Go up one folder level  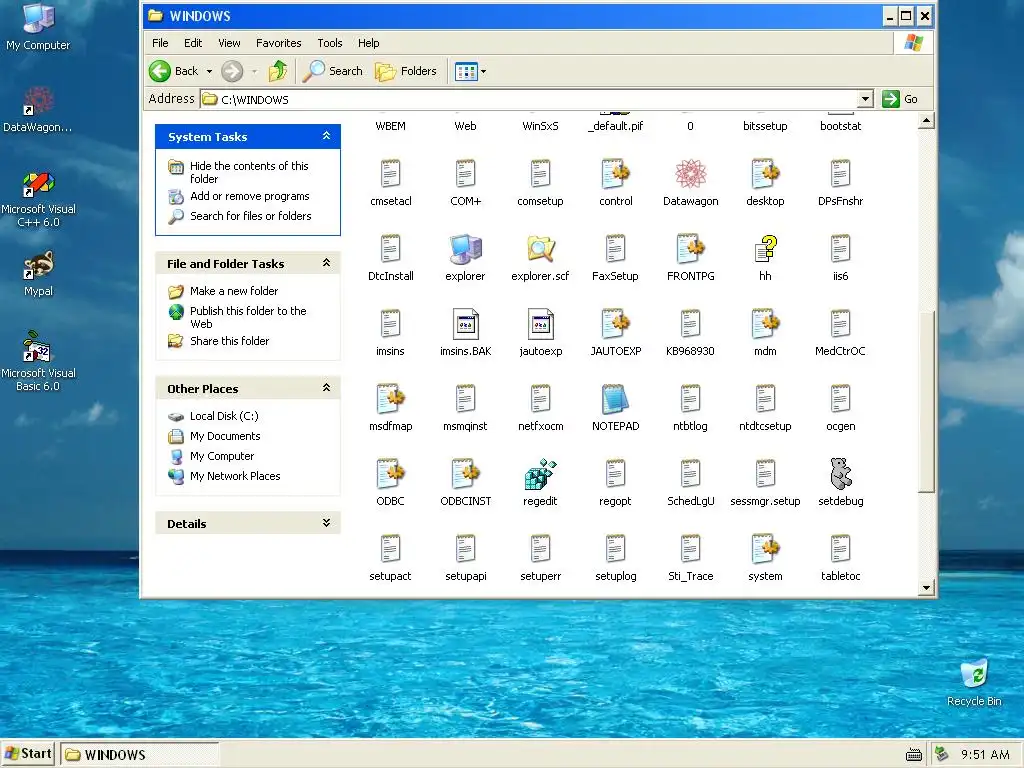pyautogui.click(x=278, y=71)
